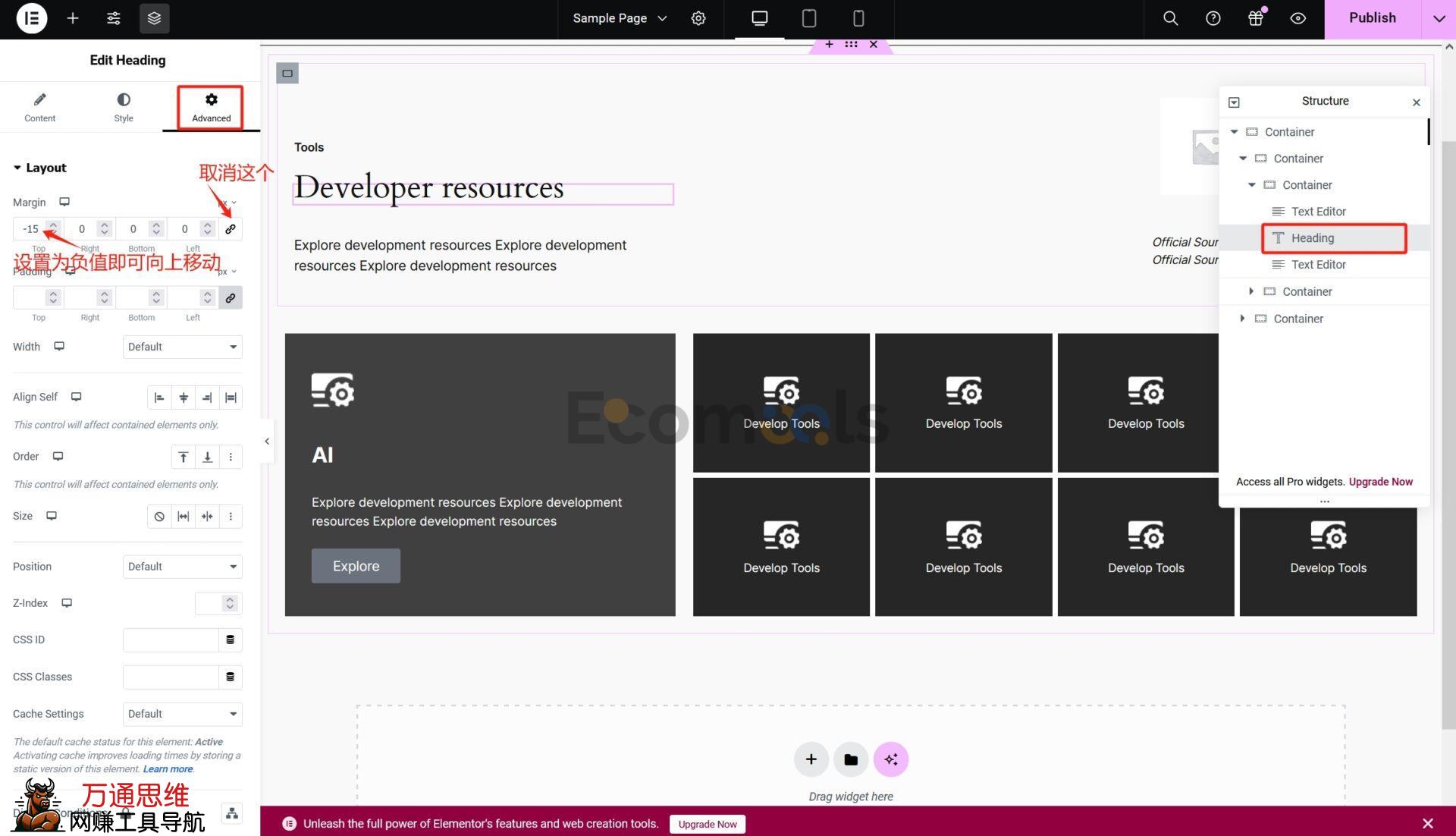This screenshot has width=1456, height=836.
Task: Collapse the editor panel arrow
Action: (x=267, y=441)
